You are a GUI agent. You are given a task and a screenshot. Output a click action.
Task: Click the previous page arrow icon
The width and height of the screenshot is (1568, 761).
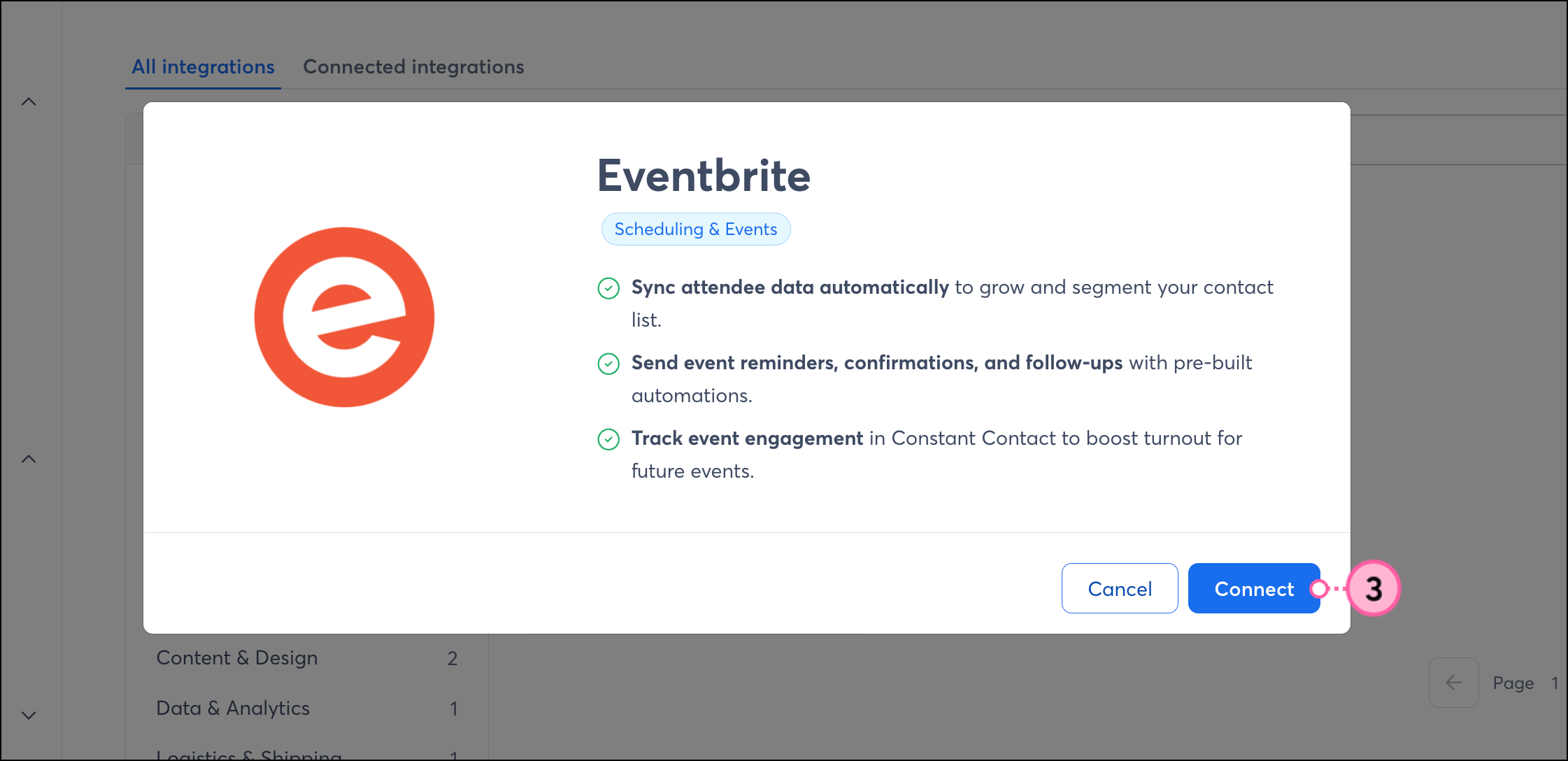[1453, 683]
